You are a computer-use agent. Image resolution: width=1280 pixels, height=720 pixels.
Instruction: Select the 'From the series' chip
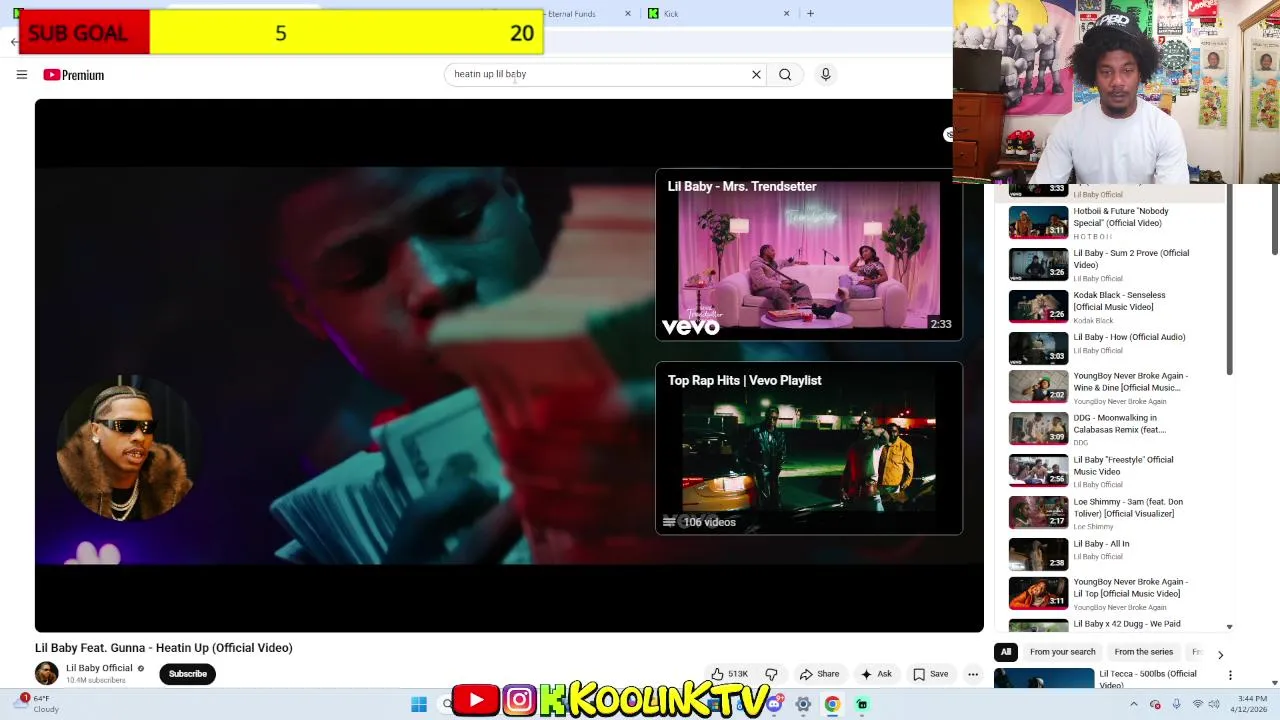click(x=1143, y=652)
